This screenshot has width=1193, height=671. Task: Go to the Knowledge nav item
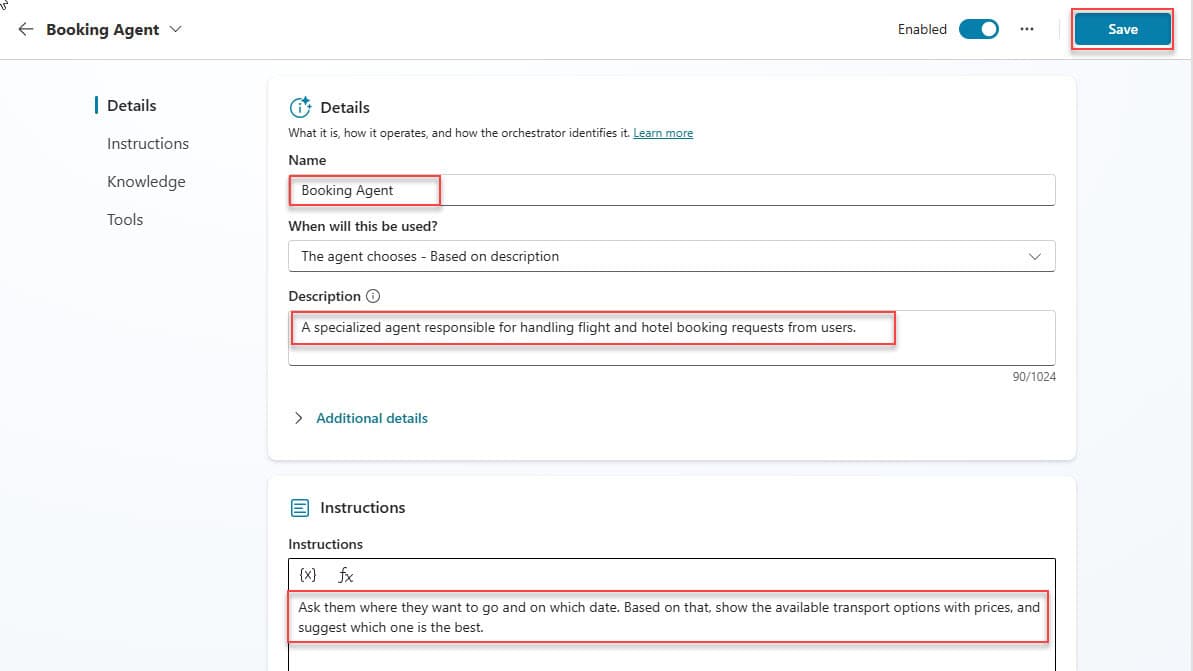tap(146, 181)
